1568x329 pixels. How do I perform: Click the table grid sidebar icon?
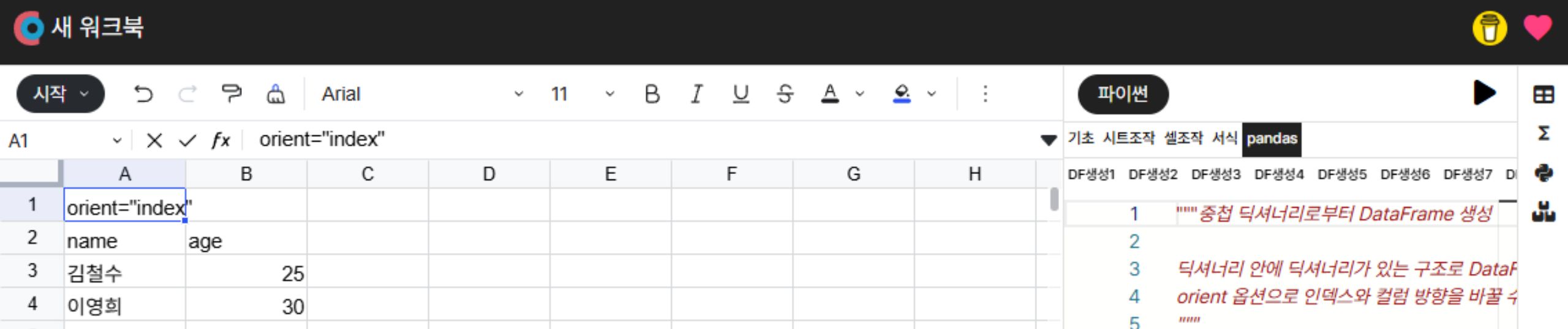coord(1543,95)
